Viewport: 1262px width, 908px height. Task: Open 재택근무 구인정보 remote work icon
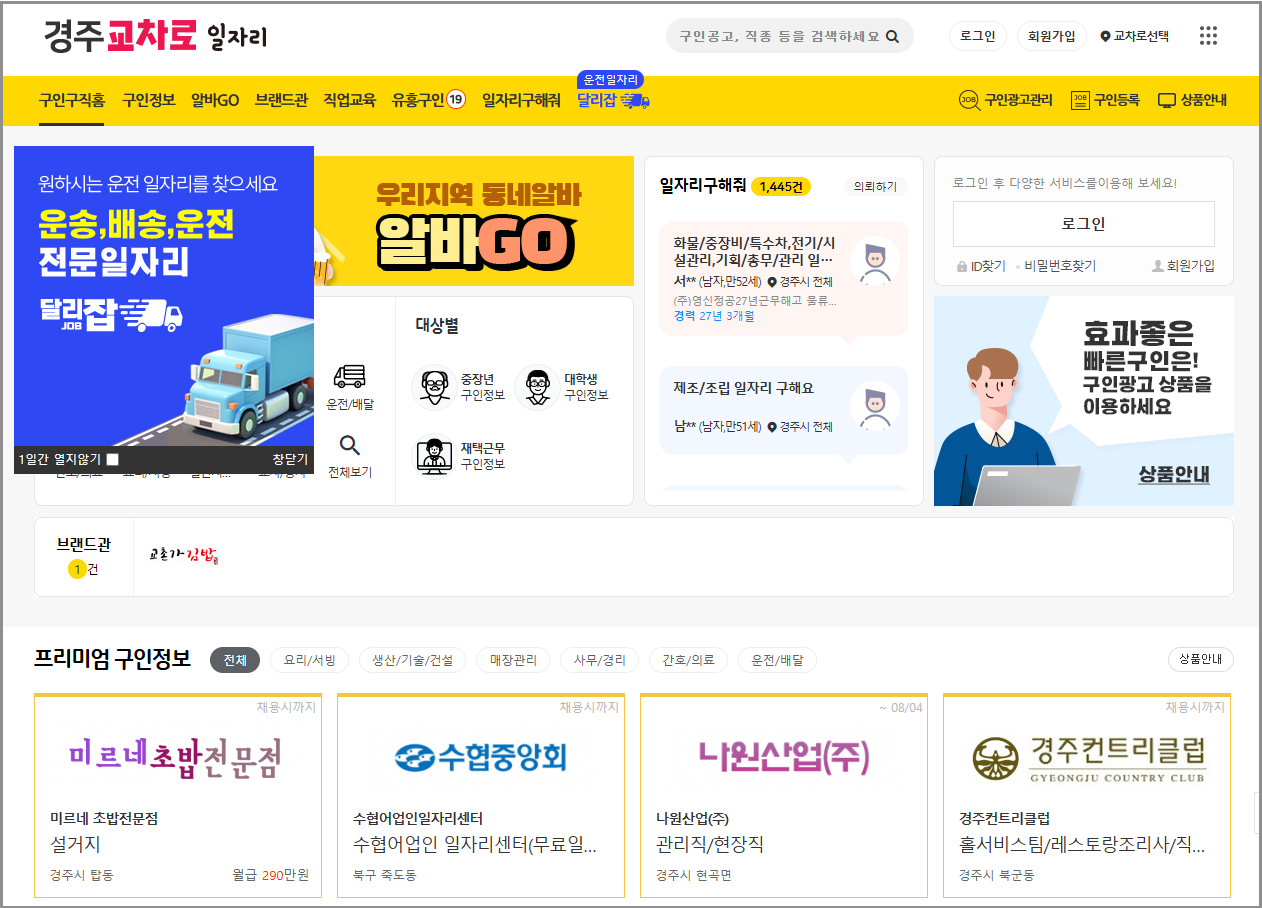click(434, 457)
